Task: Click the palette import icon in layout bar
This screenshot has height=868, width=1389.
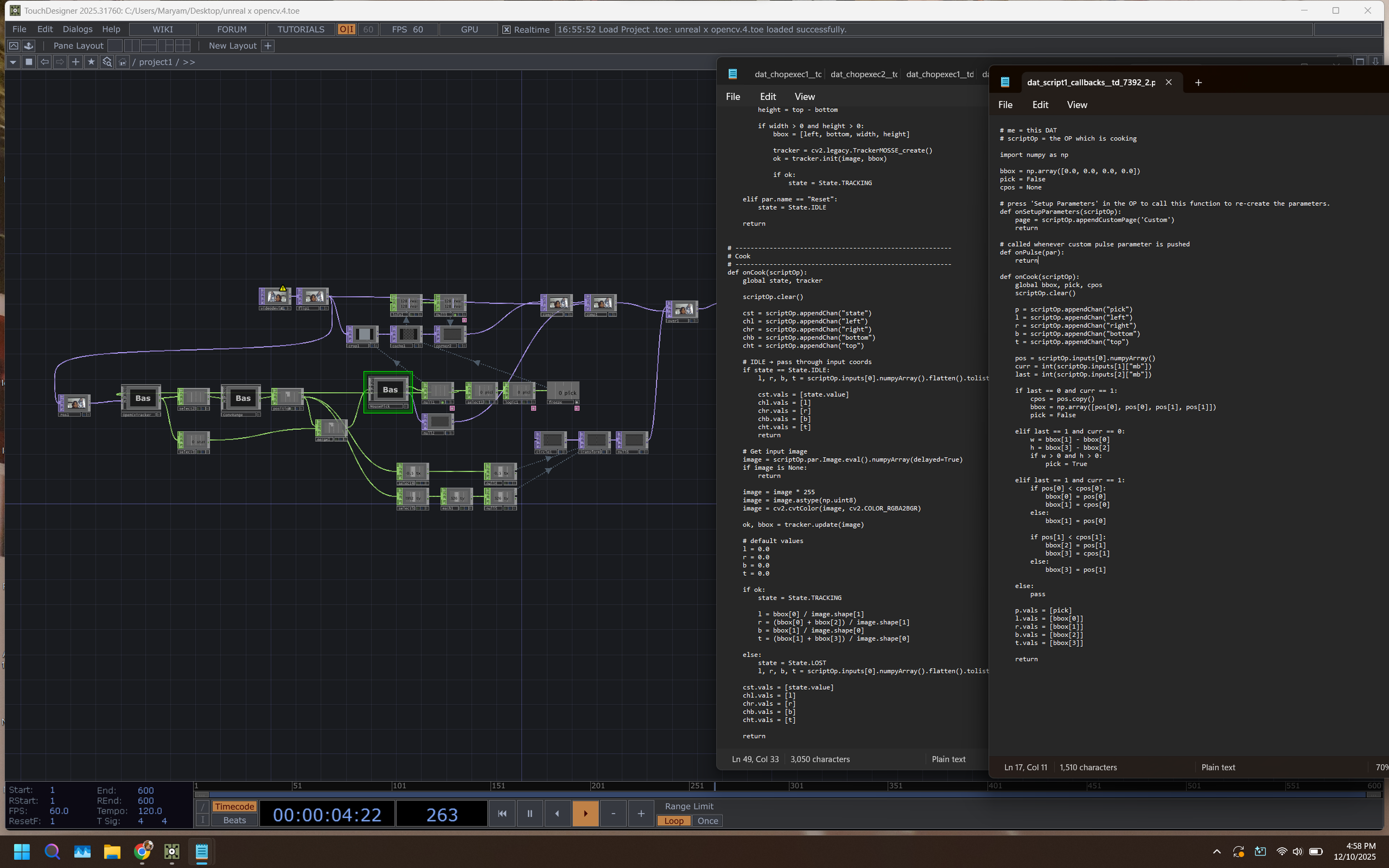Action: click(x=29, y=46)
